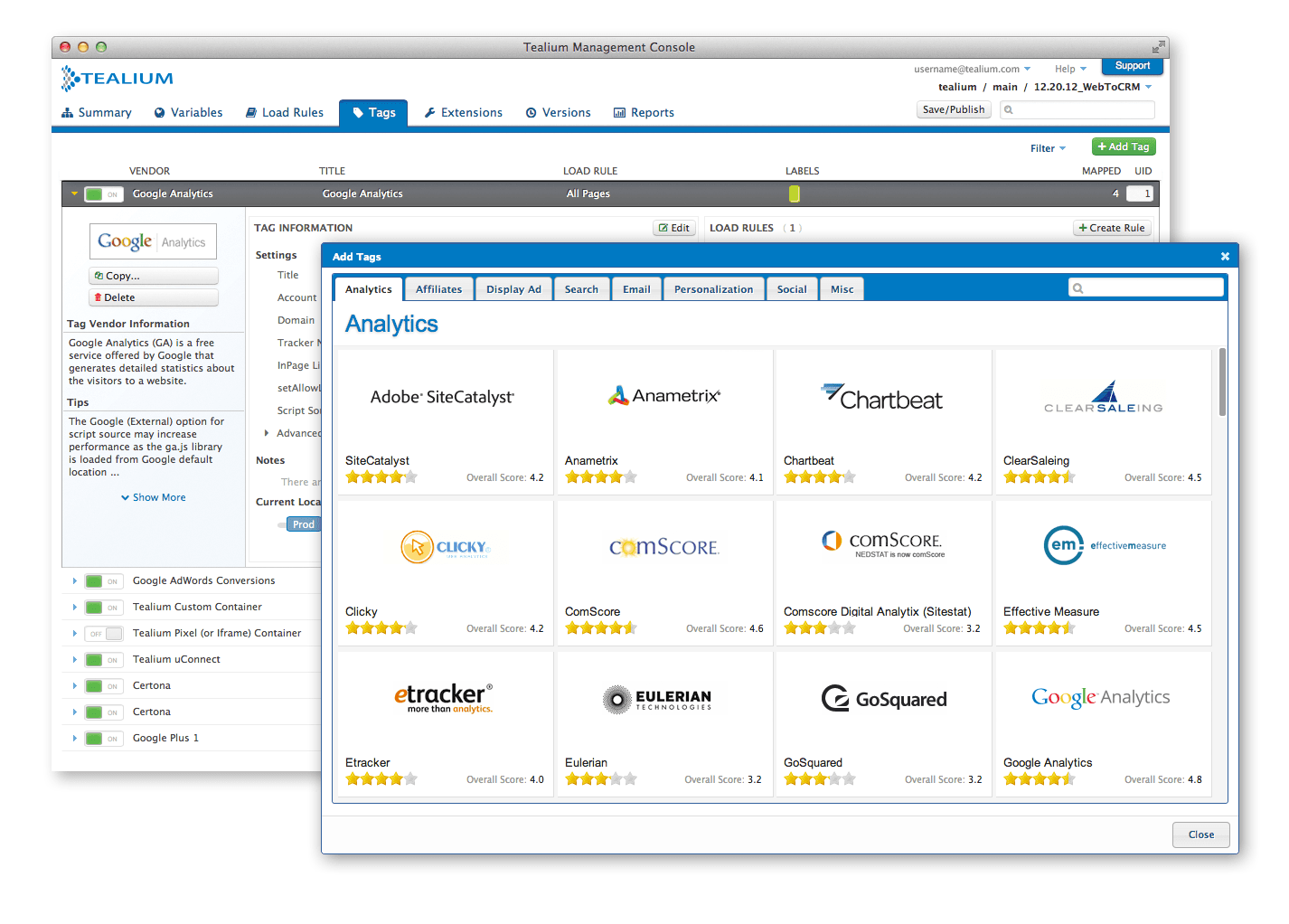Viewport: 1289px width, 924px height.
Task: Click the fullscreen expand icon in title bar
Action: [1158, 47]
